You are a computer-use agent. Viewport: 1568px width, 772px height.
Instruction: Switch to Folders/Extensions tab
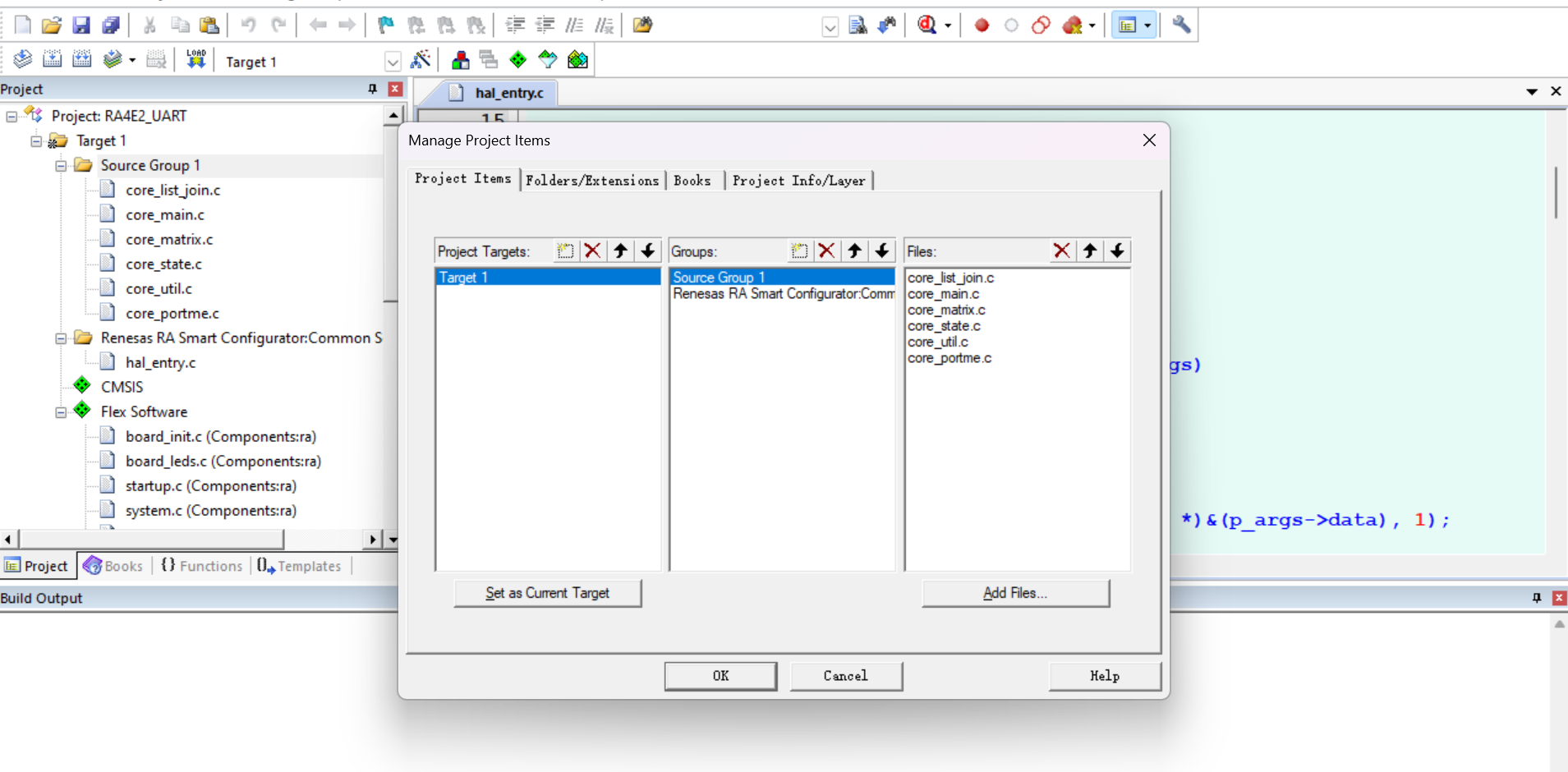pos(592,181)
